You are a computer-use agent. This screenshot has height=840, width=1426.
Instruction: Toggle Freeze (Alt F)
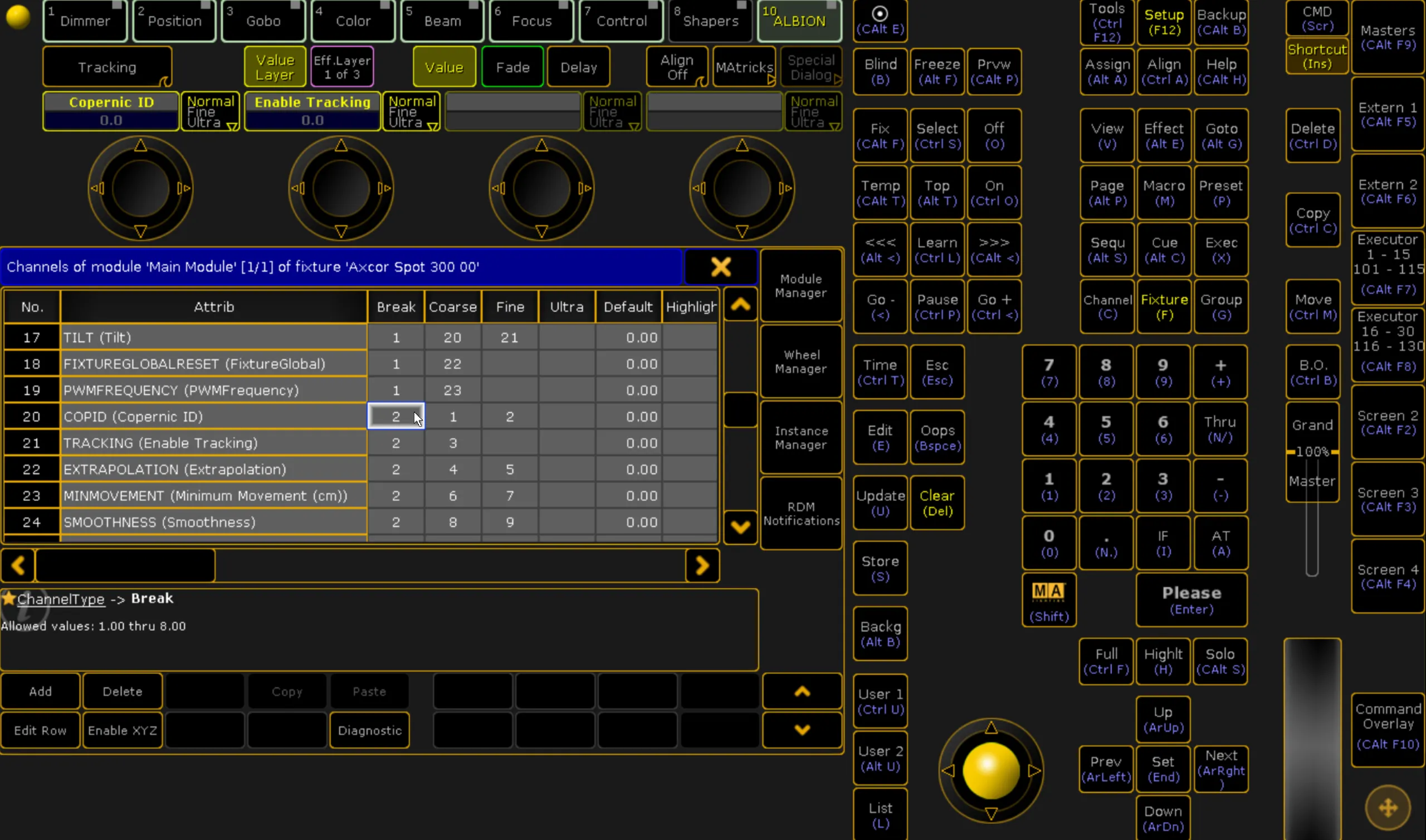tap(937, 71)
